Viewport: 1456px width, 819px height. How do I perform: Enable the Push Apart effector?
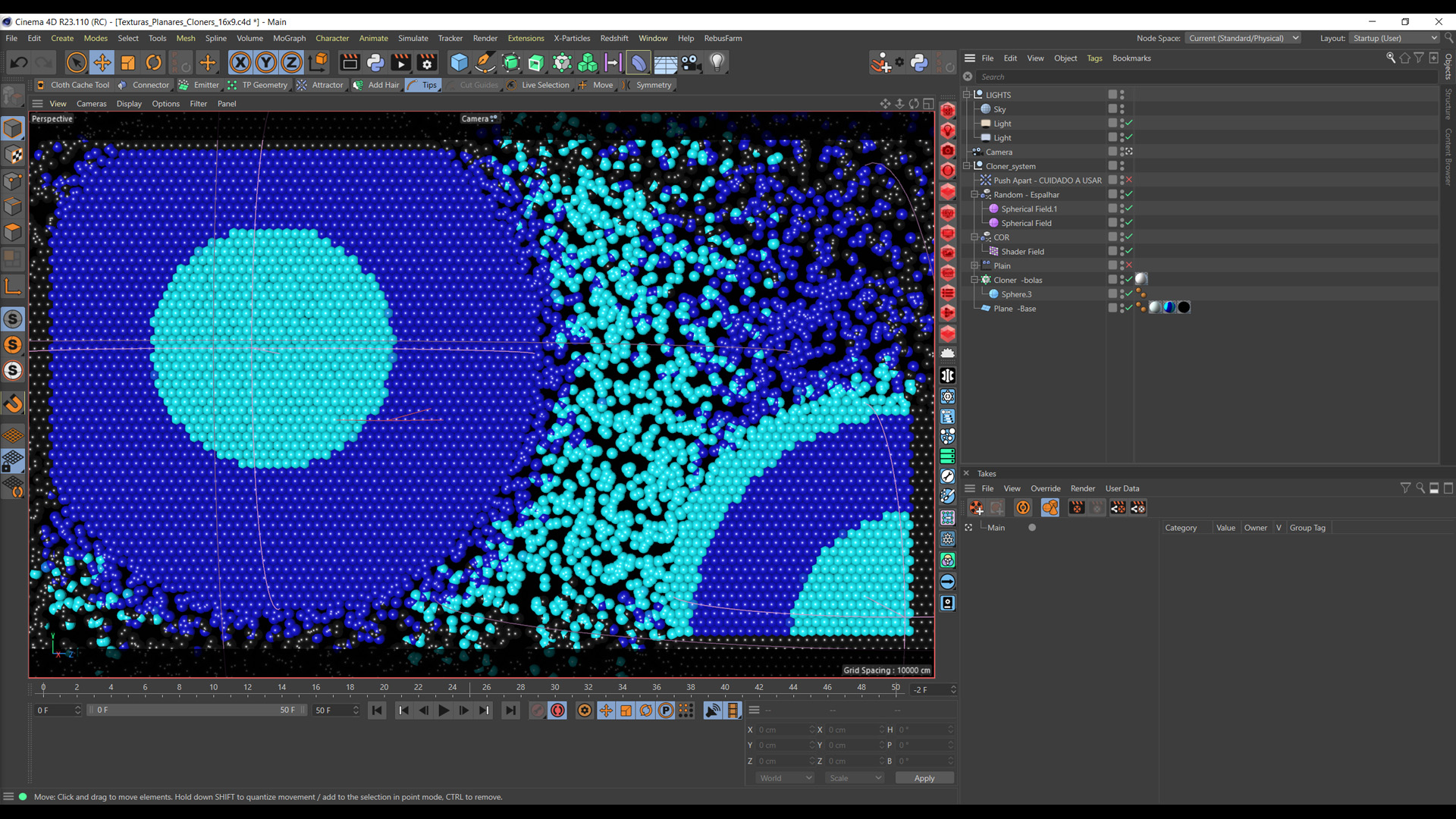tap(1128, 180)
